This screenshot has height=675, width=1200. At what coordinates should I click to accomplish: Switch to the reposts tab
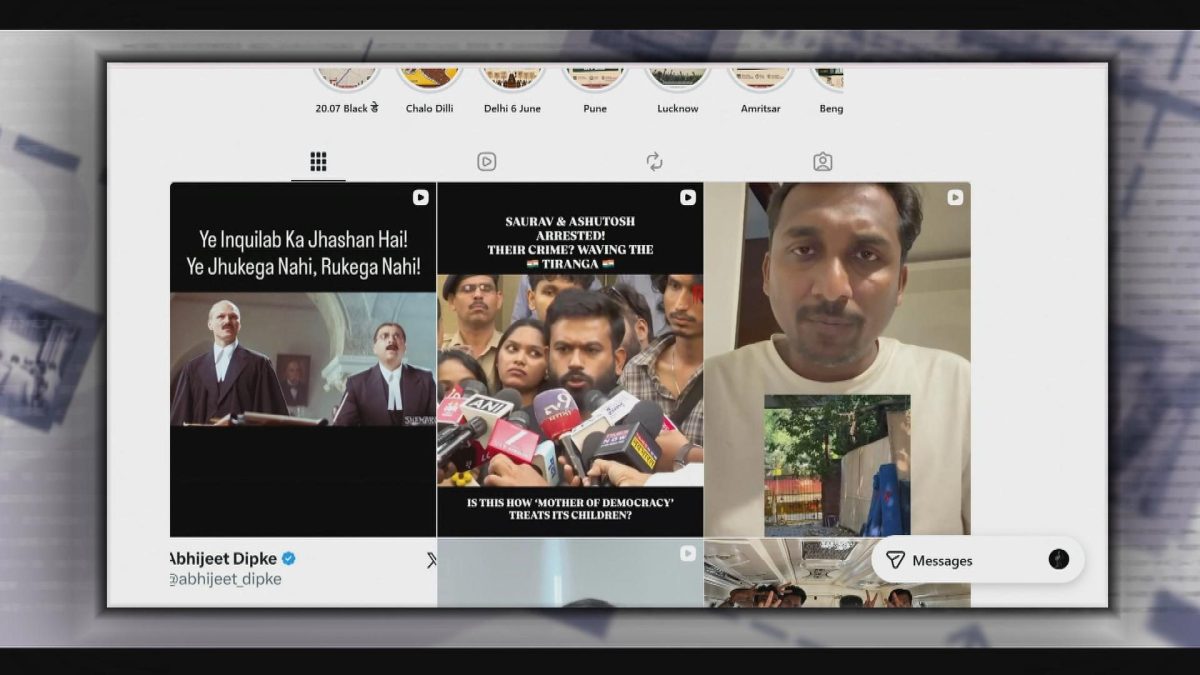pyautogui.click(x=654, y=162)
